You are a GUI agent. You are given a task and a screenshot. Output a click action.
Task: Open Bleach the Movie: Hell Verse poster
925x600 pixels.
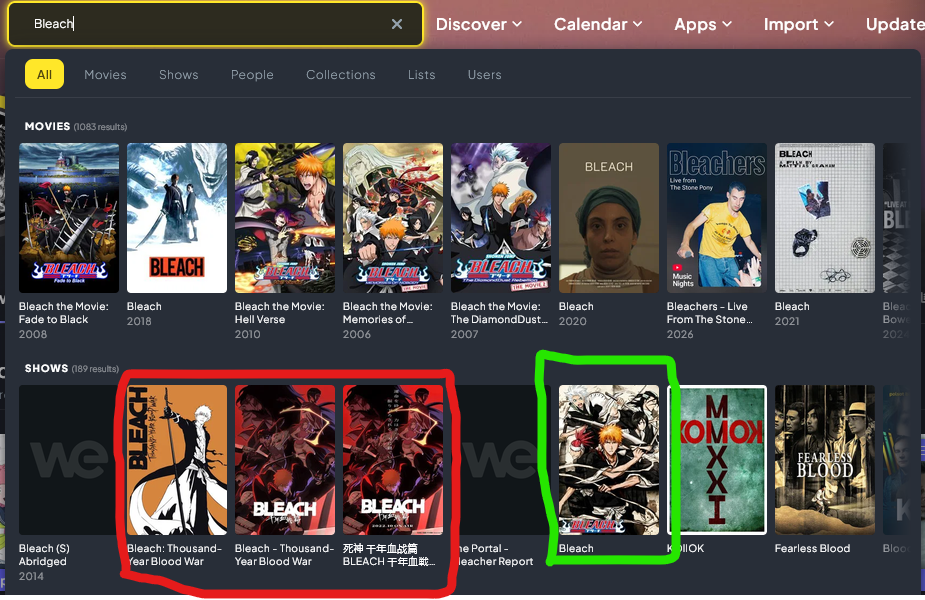point(285,218)
